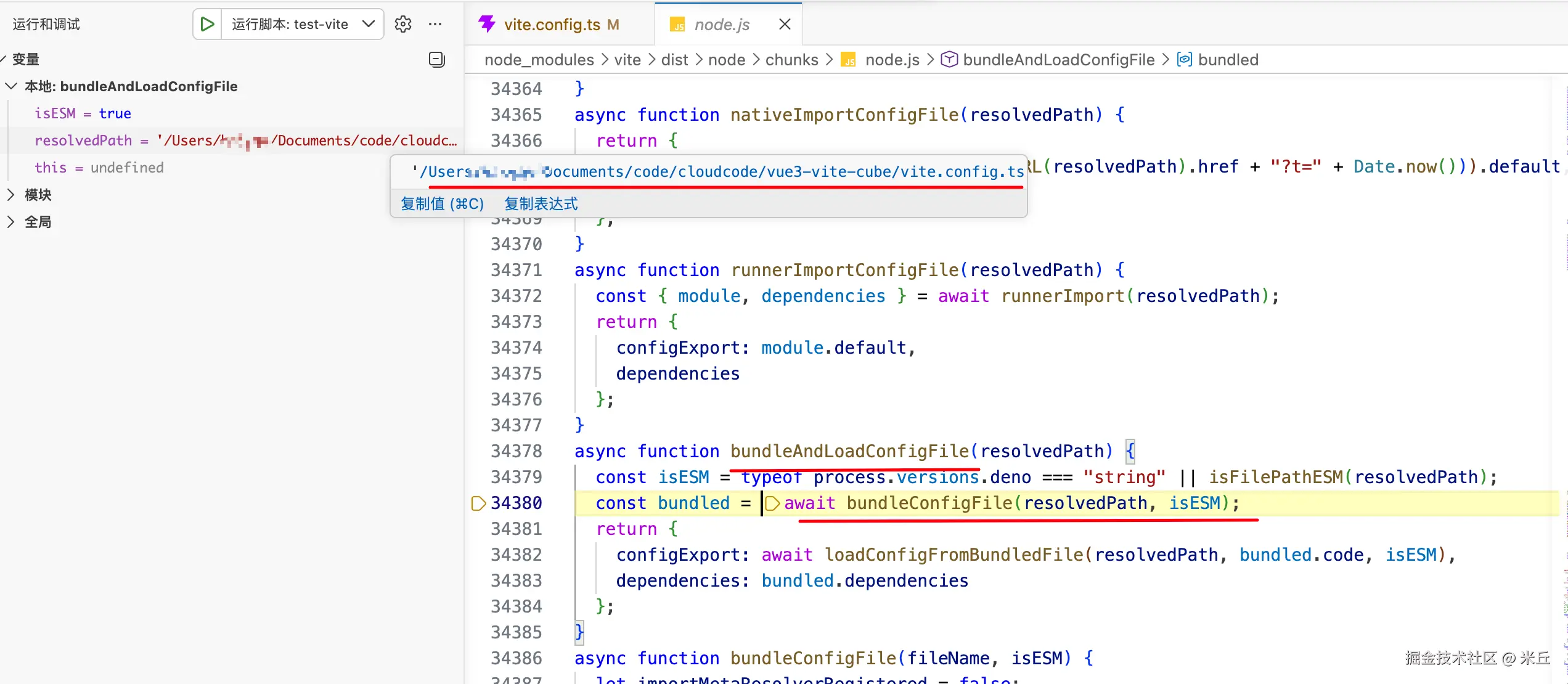This screenshot has width=1568, height=684.
Task: Switch to vite.config.ts tab
Action: pos(551,24)
